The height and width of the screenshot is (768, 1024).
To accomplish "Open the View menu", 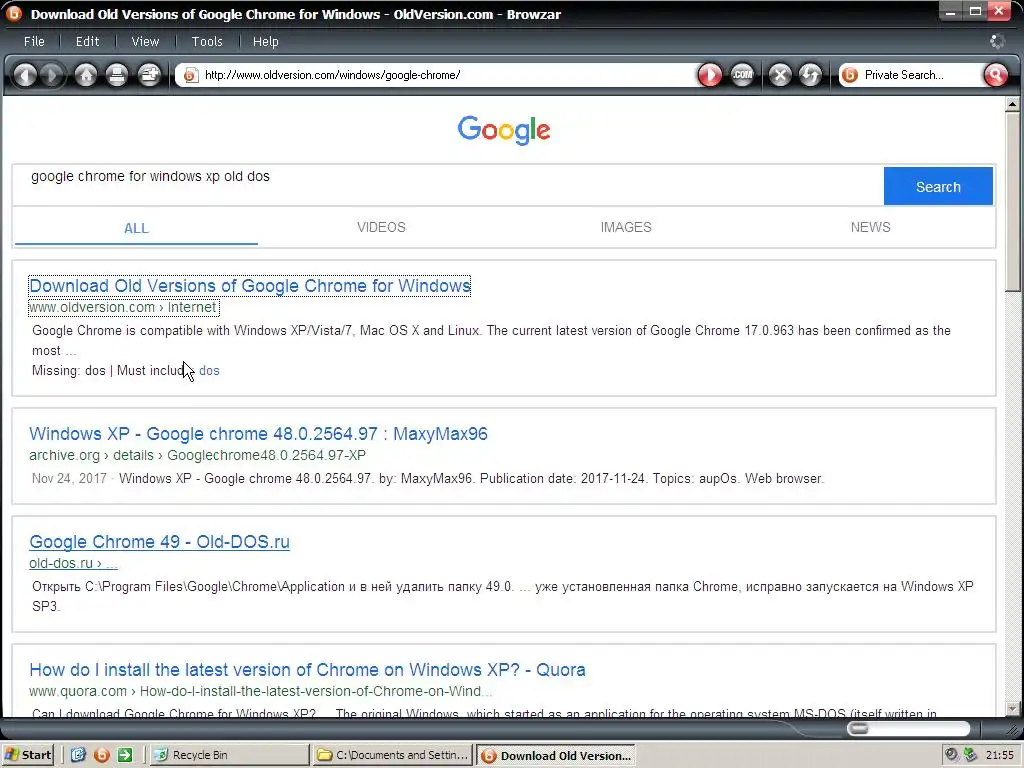I will click(145, 41).
